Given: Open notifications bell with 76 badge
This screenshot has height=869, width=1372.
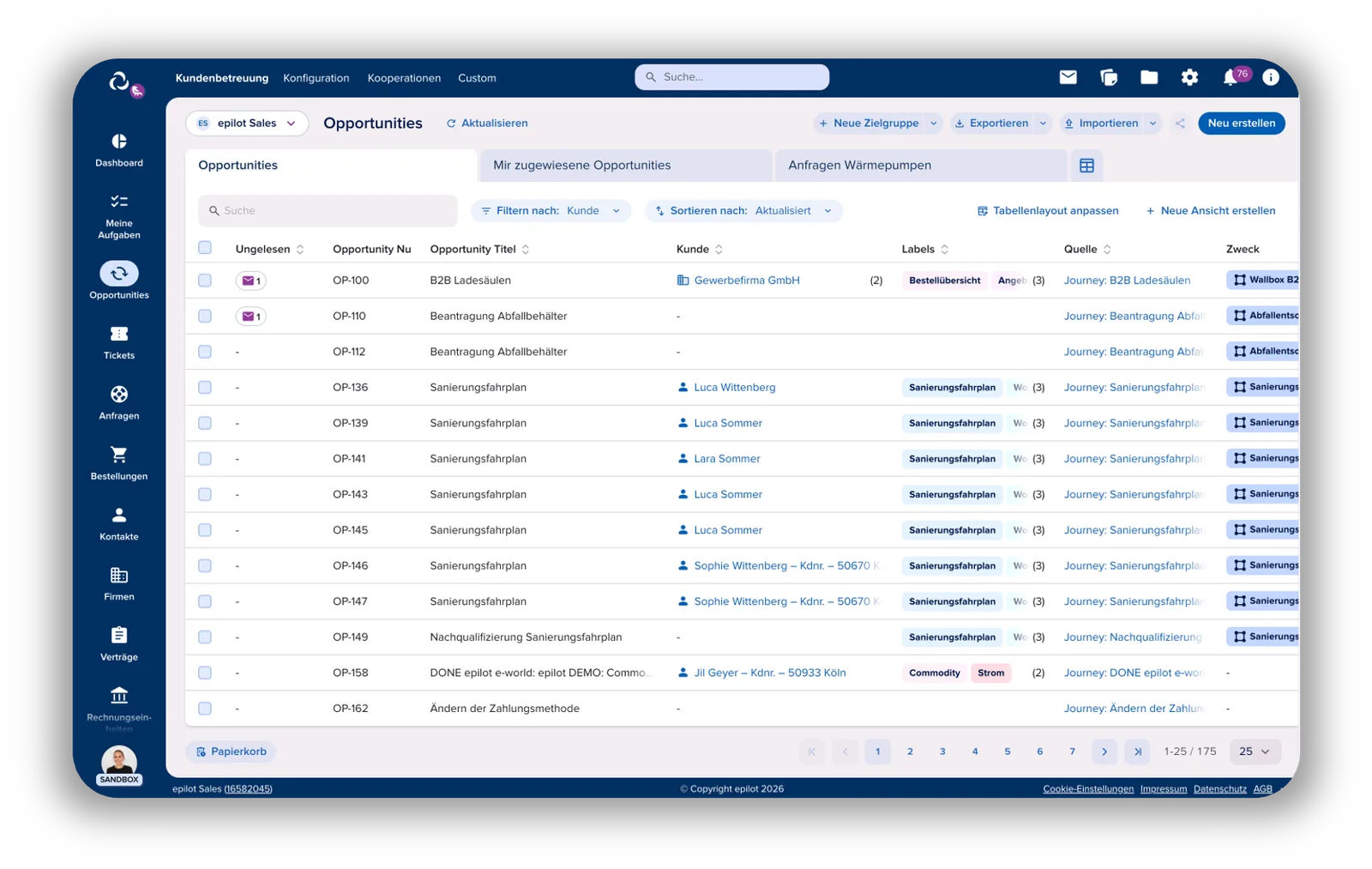Looking at the screenshot, I should (x=1232, y=77).
